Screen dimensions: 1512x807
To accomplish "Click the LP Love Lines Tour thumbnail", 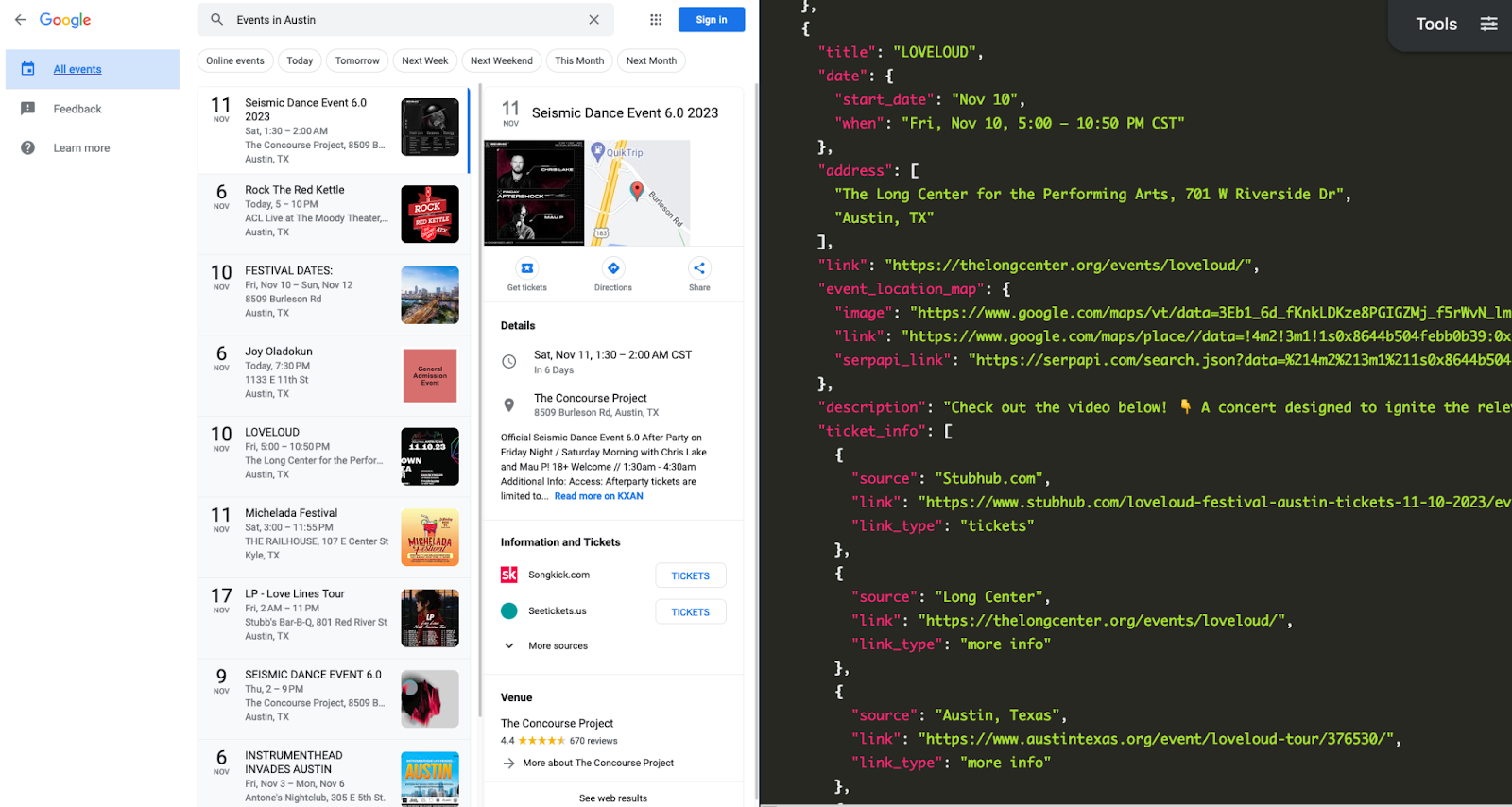I will click(430, 618).
